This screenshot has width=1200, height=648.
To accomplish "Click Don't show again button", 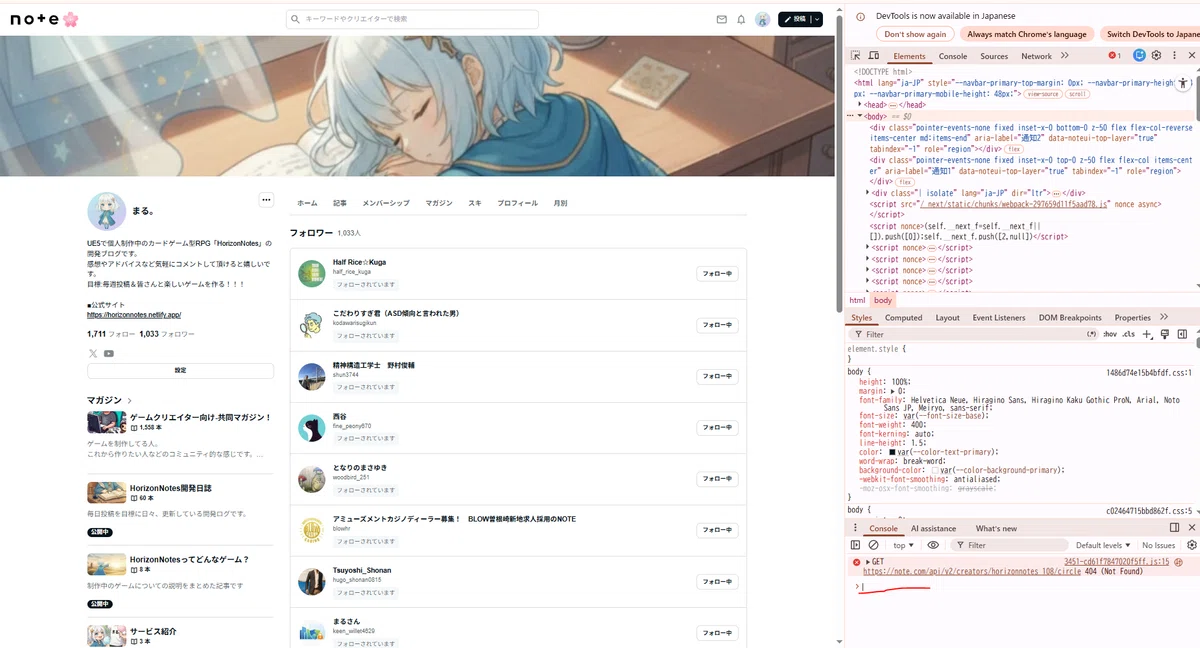I will coord(915,34).
